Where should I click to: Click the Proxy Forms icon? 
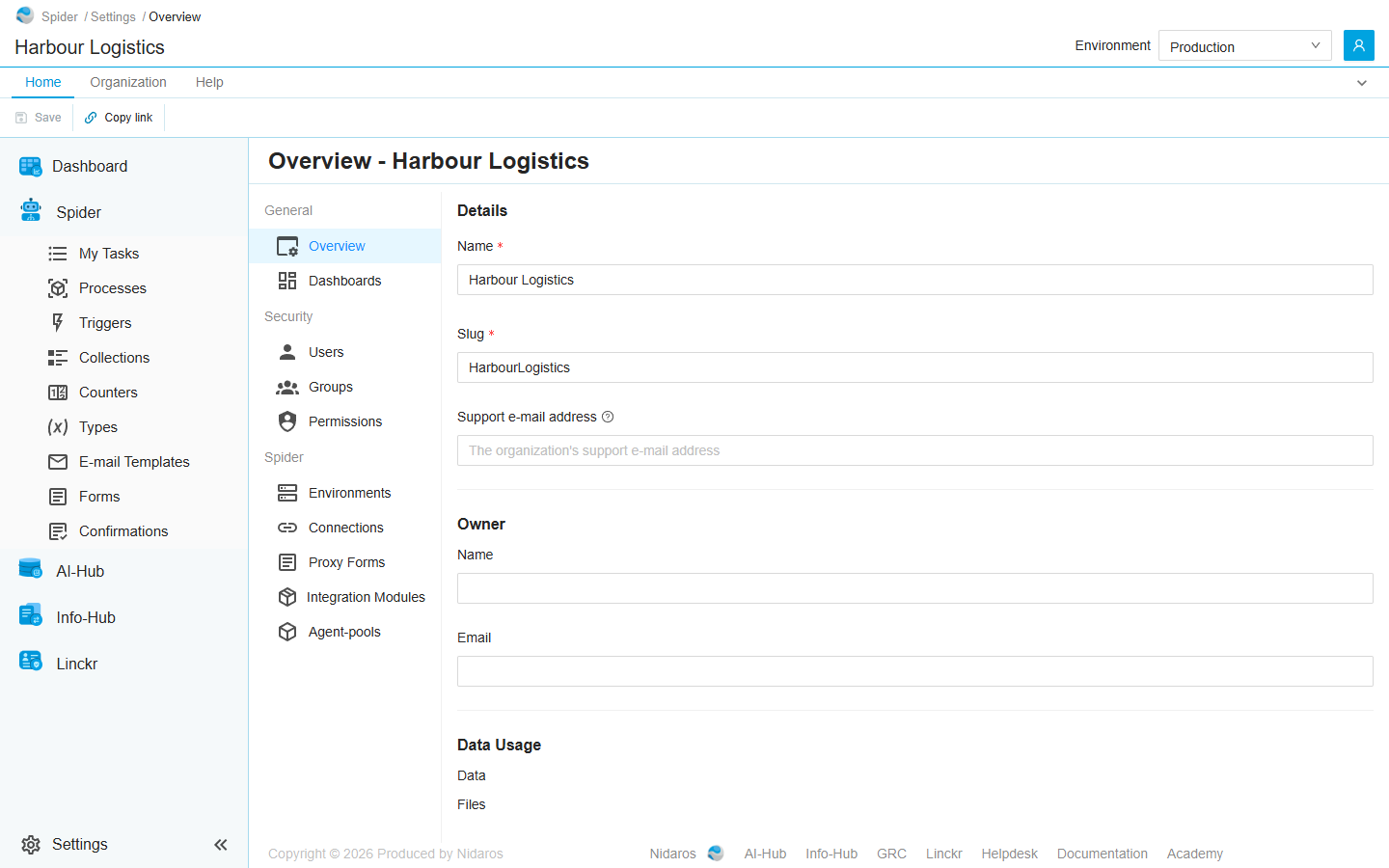tap(287, 562)
